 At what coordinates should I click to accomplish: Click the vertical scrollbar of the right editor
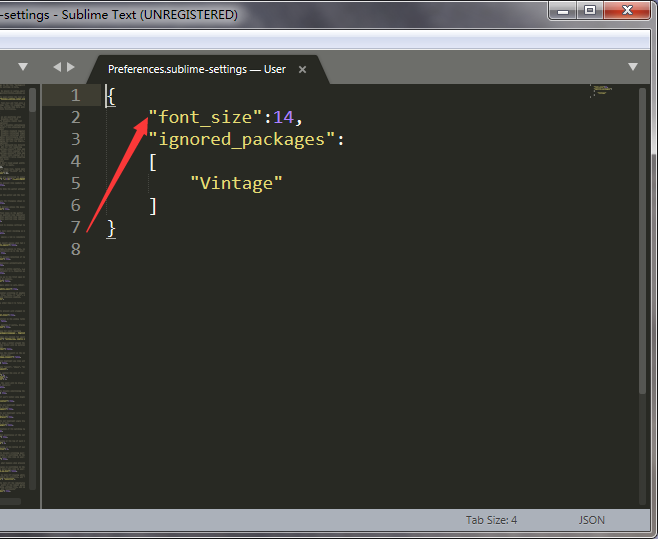point(642,241)
